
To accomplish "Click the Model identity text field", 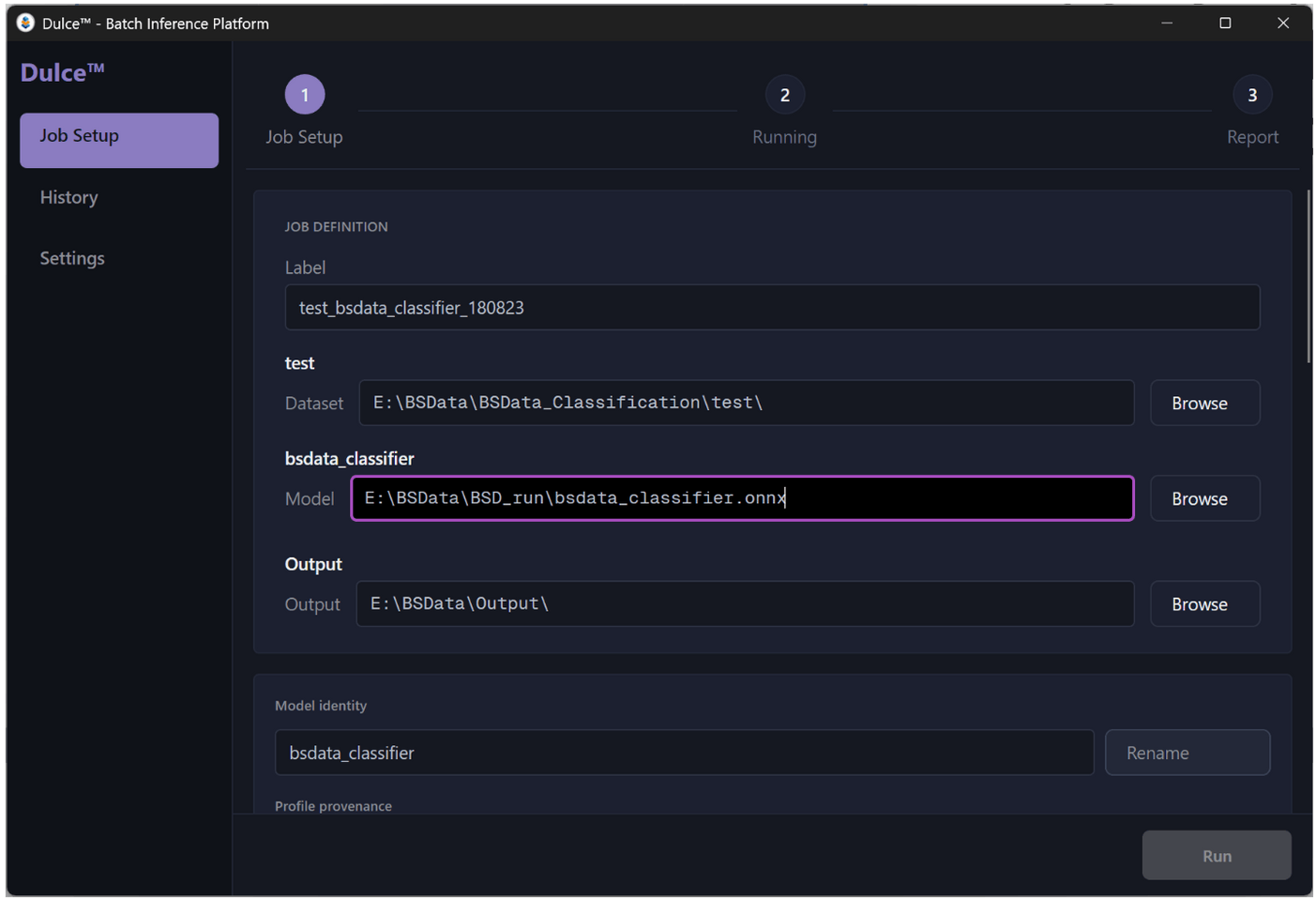I will (x=684, y=753).
